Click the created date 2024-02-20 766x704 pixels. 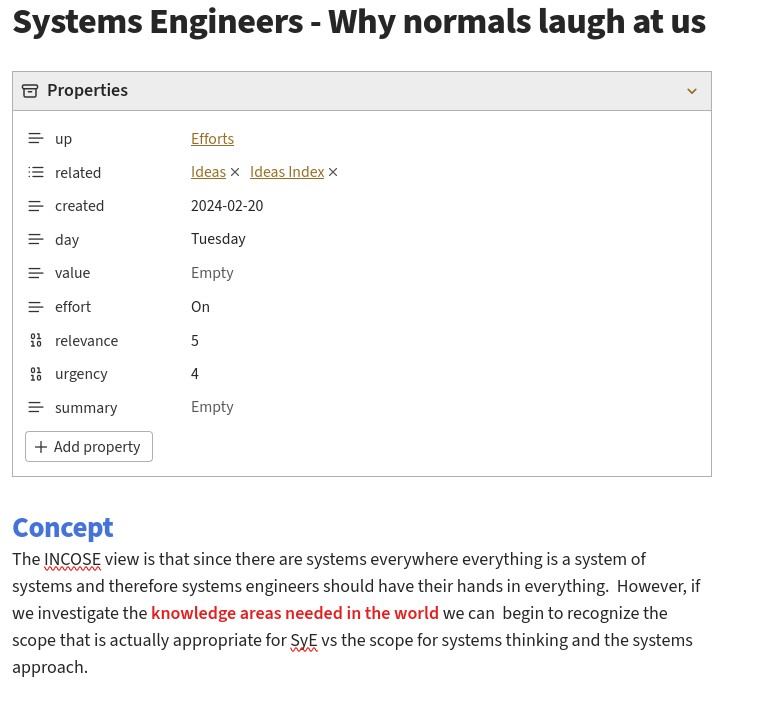coord(227,206)
